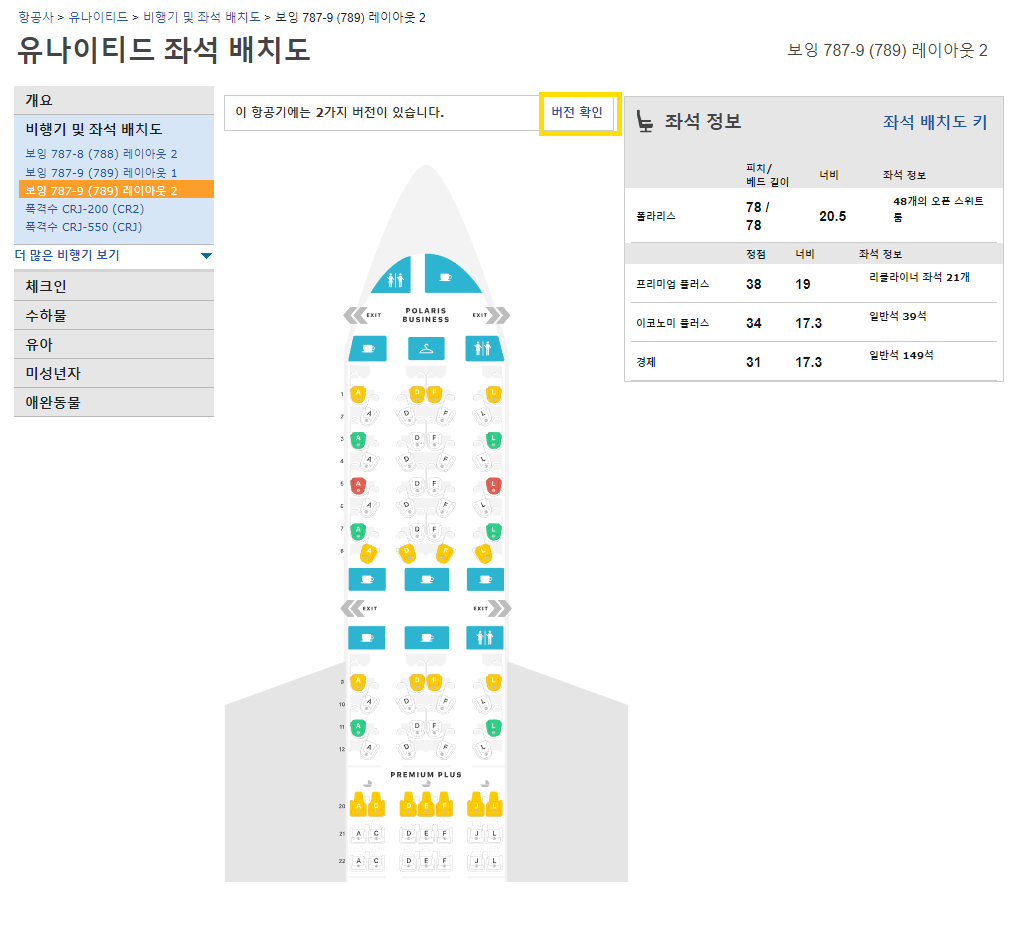Select green seat 11A
1022x926 pixels.
click(x=358, y=727)
